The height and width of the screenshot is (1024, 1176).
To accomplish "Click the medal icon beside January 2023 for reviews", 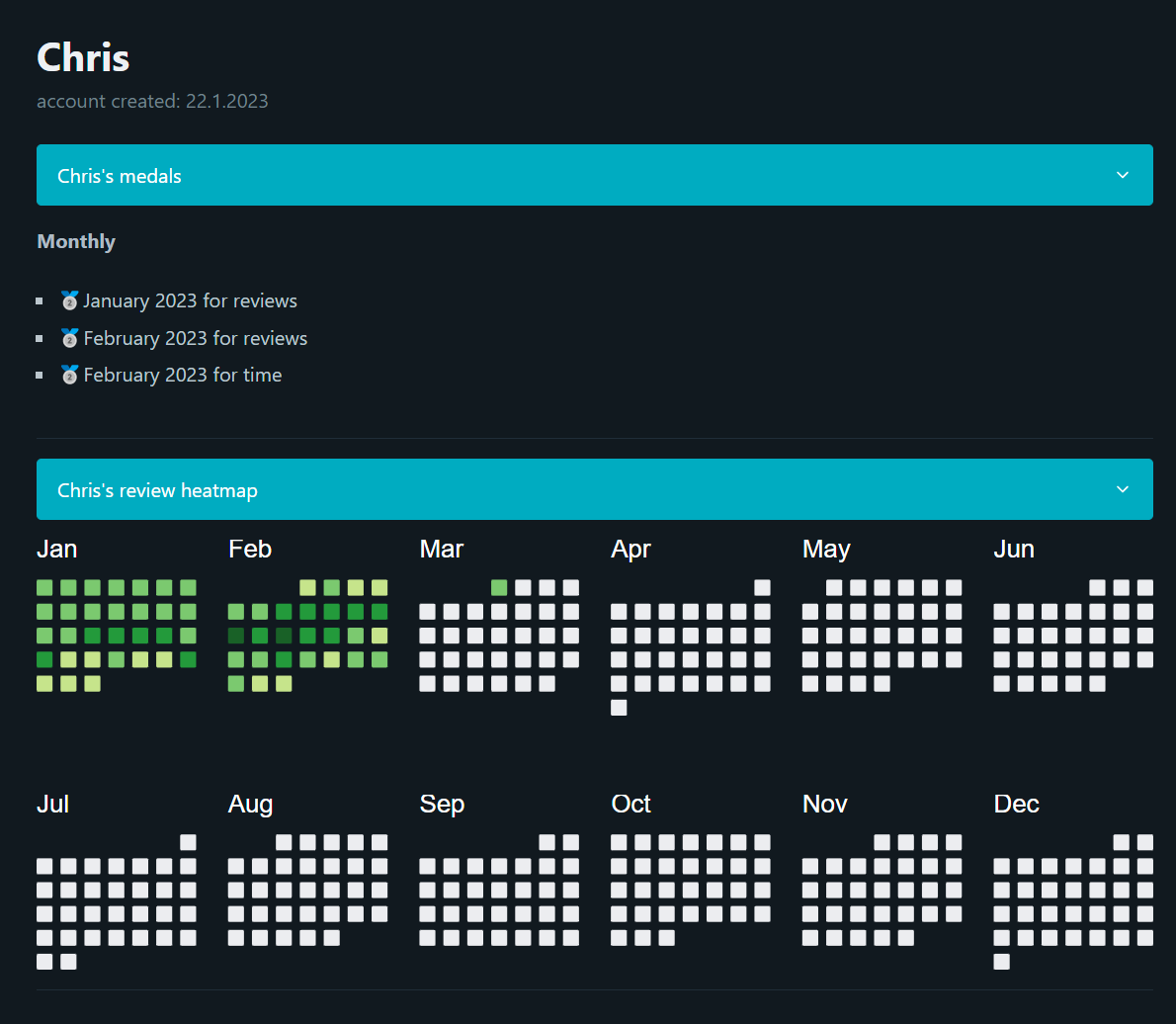I will click(x=69, y=300).
